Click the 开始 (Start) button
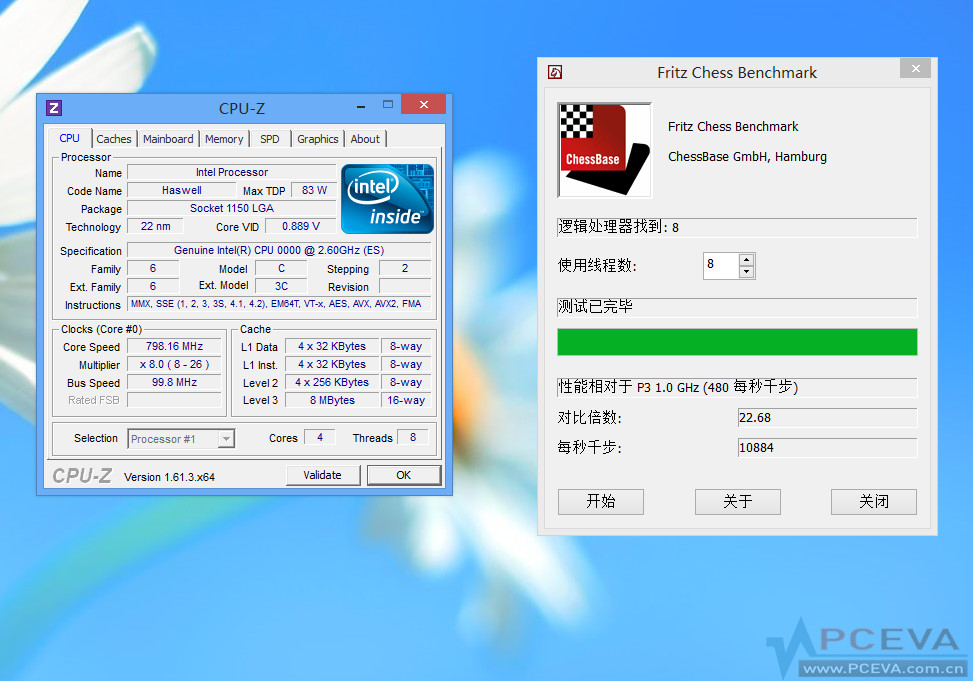Viewport: 973px width, 681px height. [x=601, y=502]
